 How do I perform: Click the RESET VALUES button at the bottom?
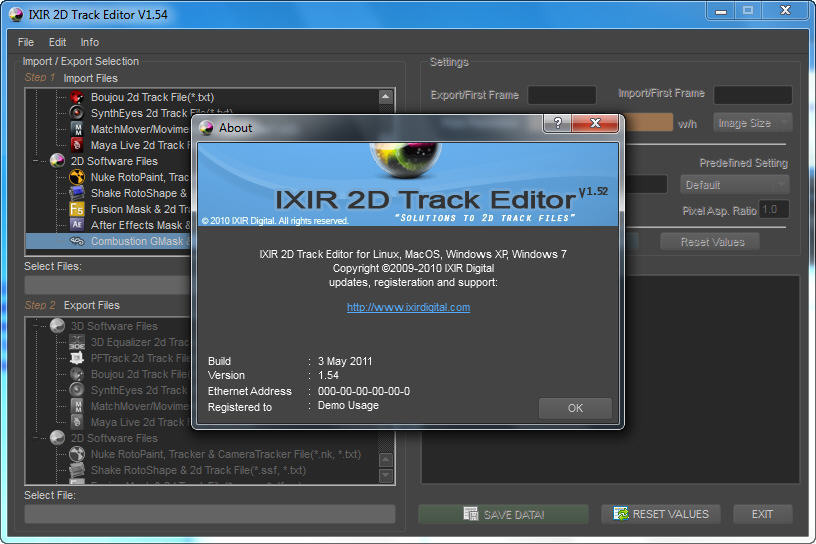point(660,514)
